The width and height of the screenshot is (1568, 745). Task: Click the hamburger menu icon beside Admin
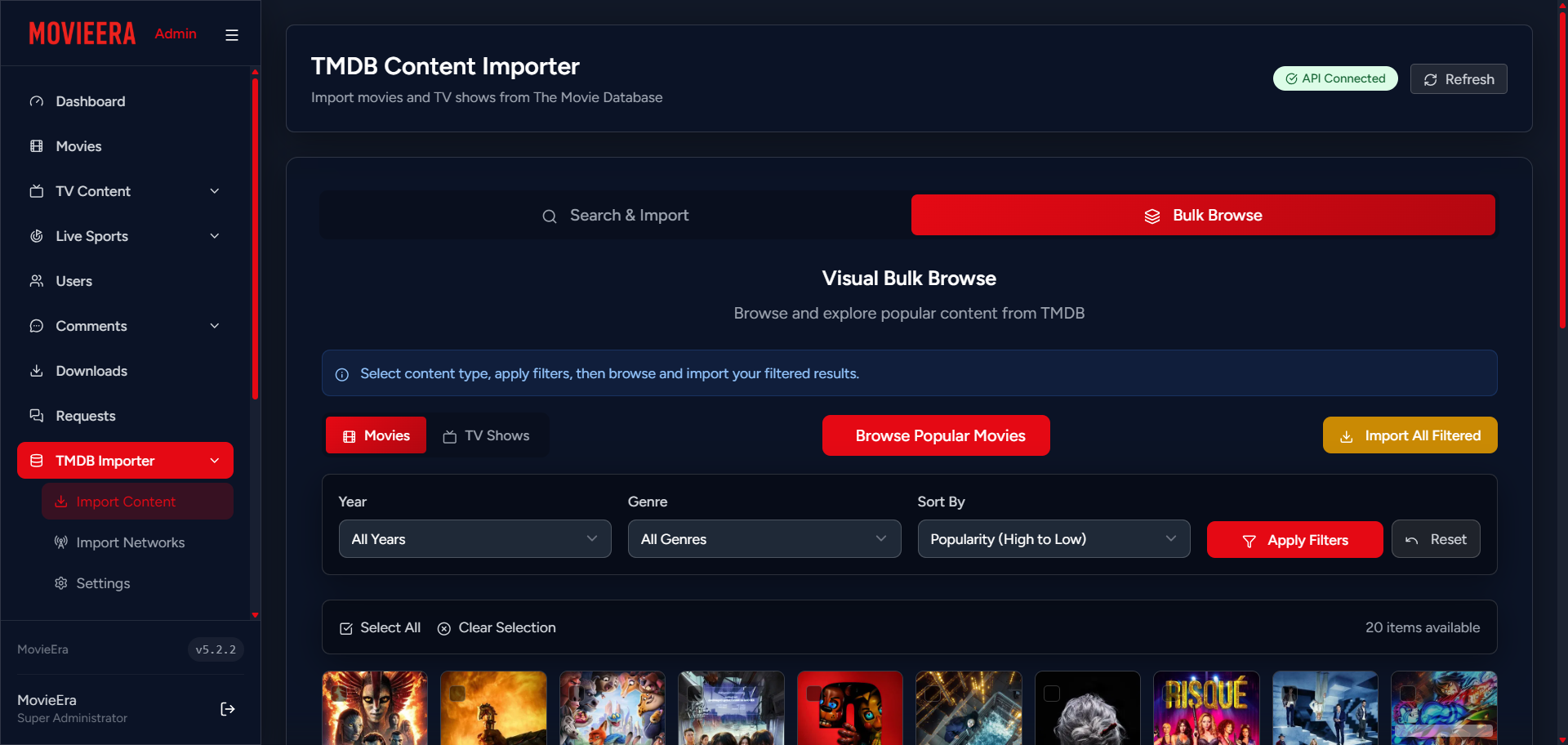click(232, 35)
